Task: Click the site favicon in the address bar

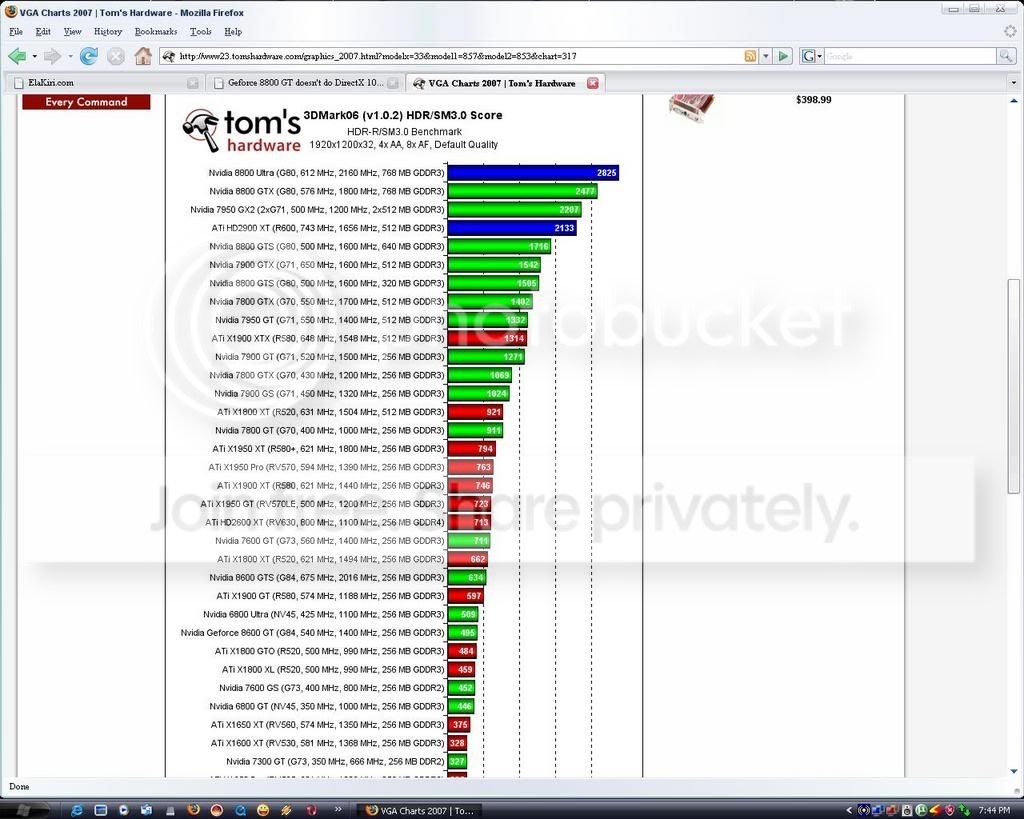Action: 168,56
